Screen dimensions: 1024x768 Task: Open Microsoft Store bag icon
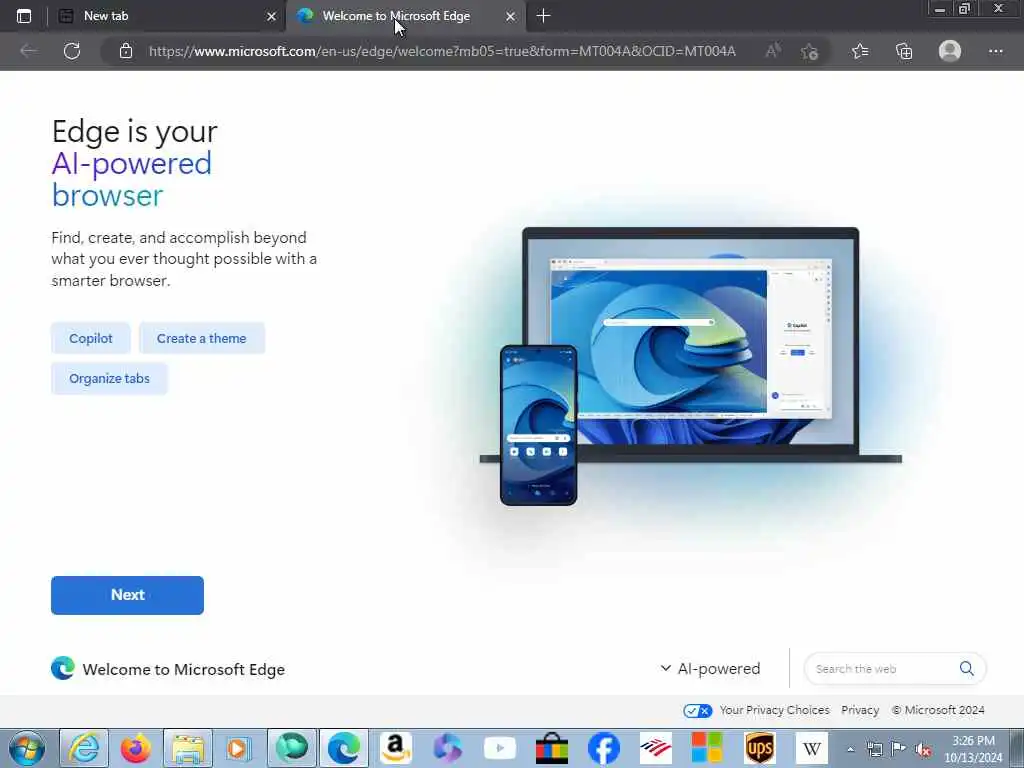552,748
